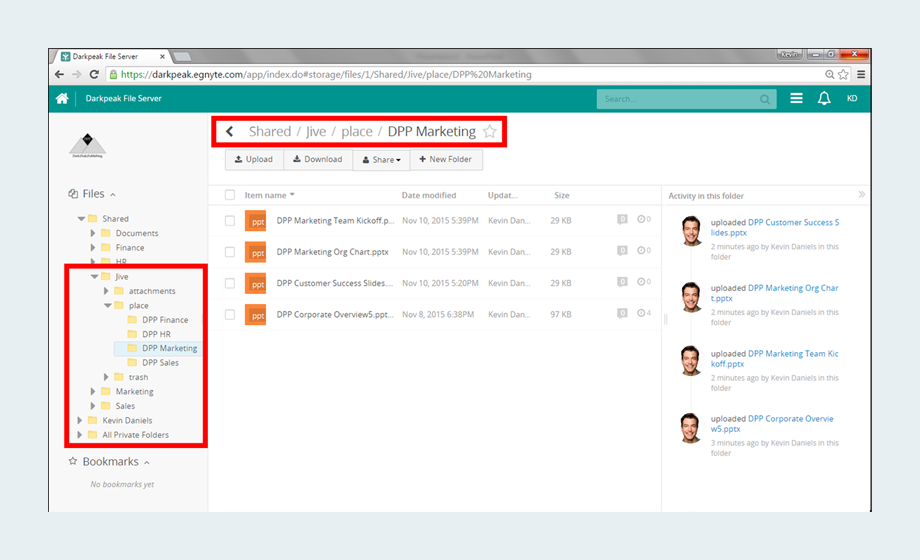Star the DPP Marketing folder as favorite
This screenshot has height=560, width=920.
click(489, 132)
